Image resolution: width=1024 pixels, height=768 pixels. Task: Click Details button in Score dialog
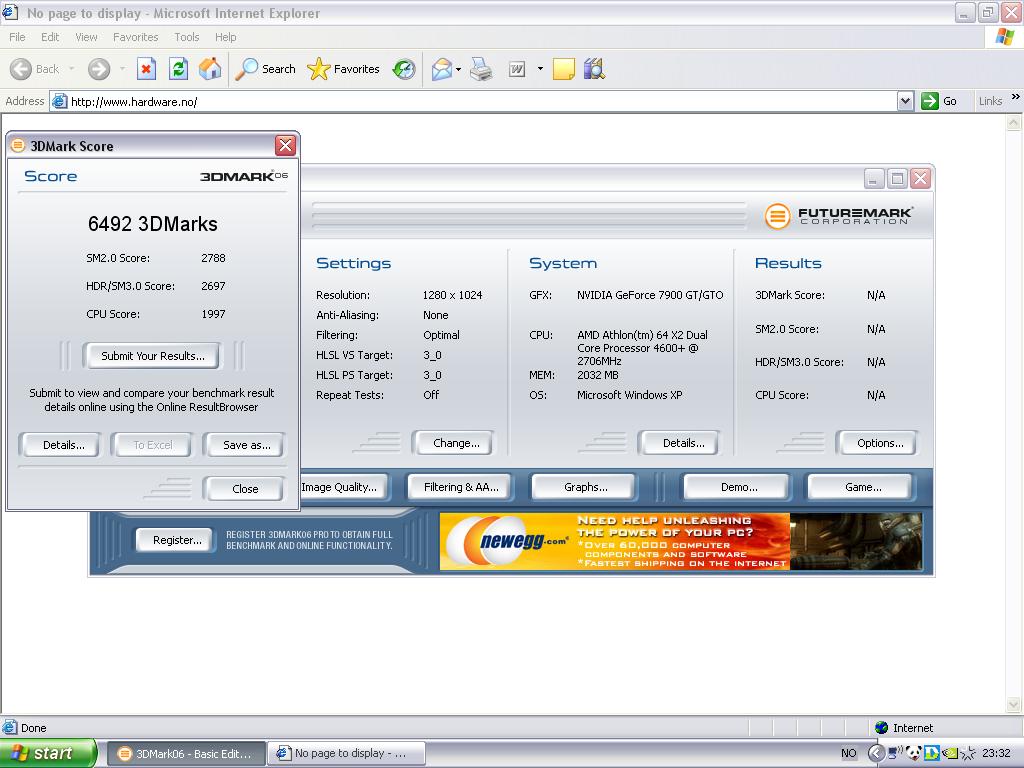(63, 445)
